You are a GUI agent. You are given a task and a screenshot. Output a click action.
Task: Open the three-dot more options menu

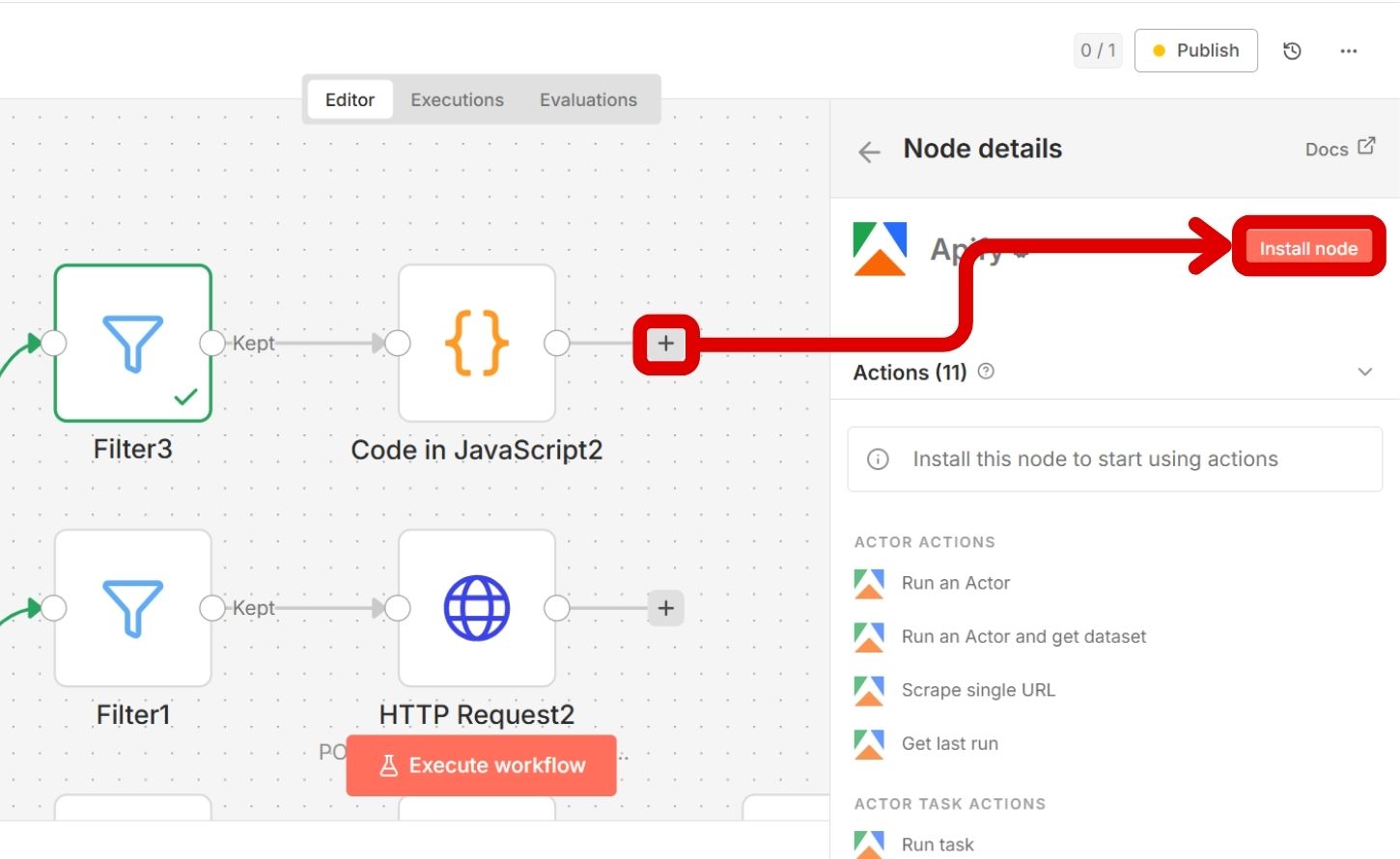point(1349,51)
